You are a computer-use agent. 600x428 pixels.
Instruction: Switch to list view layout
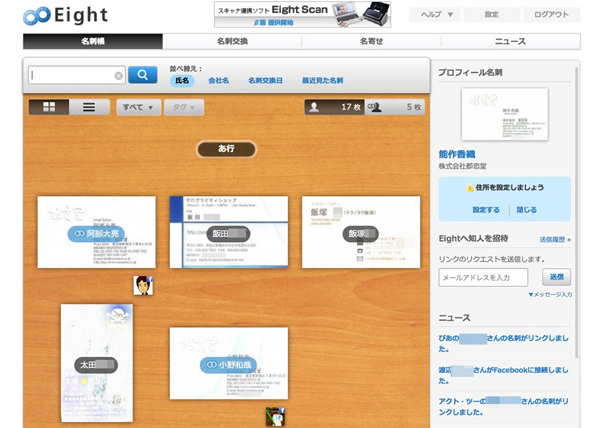(89, 107)
